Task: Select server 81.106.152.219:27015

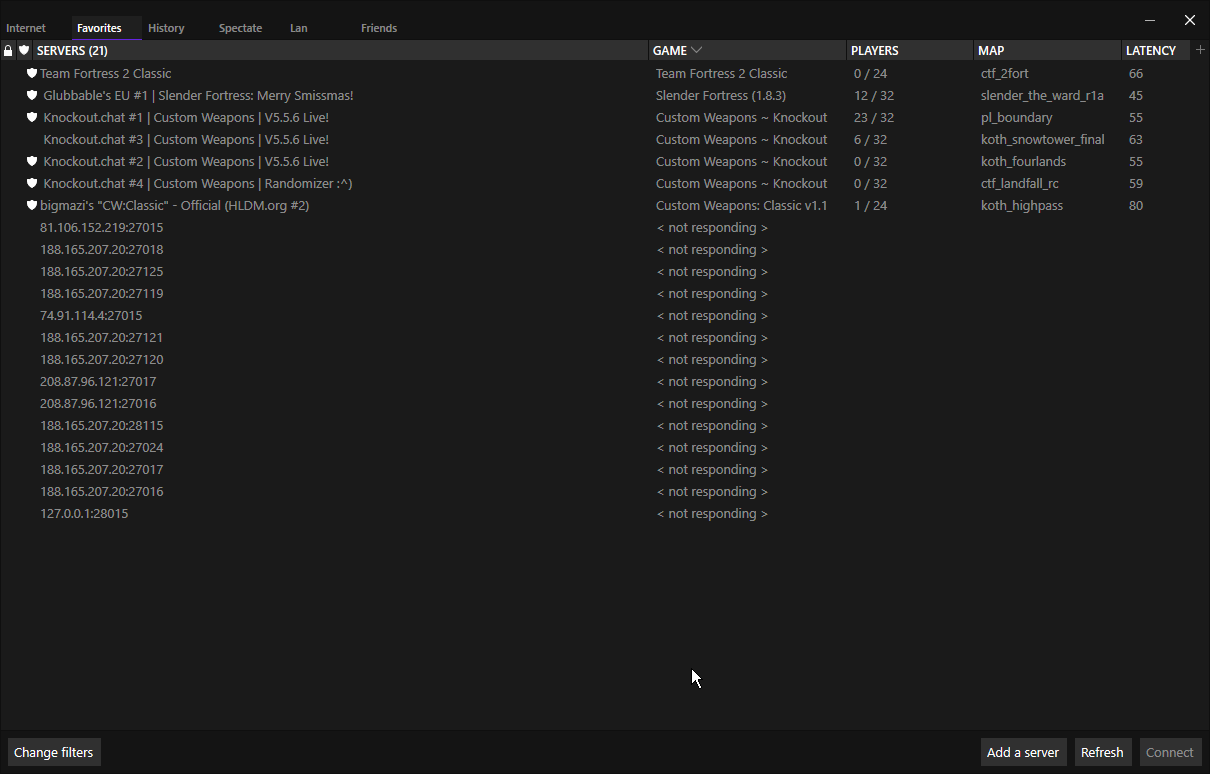Action: pyautogui.click(x=596, y=227)
